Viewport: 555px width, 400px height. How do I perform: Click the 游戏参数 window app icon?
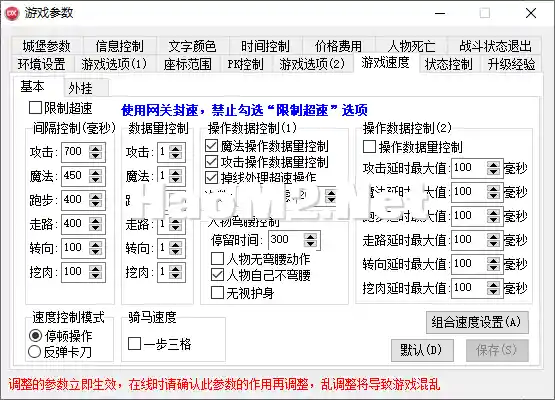(x=12, y=13)
